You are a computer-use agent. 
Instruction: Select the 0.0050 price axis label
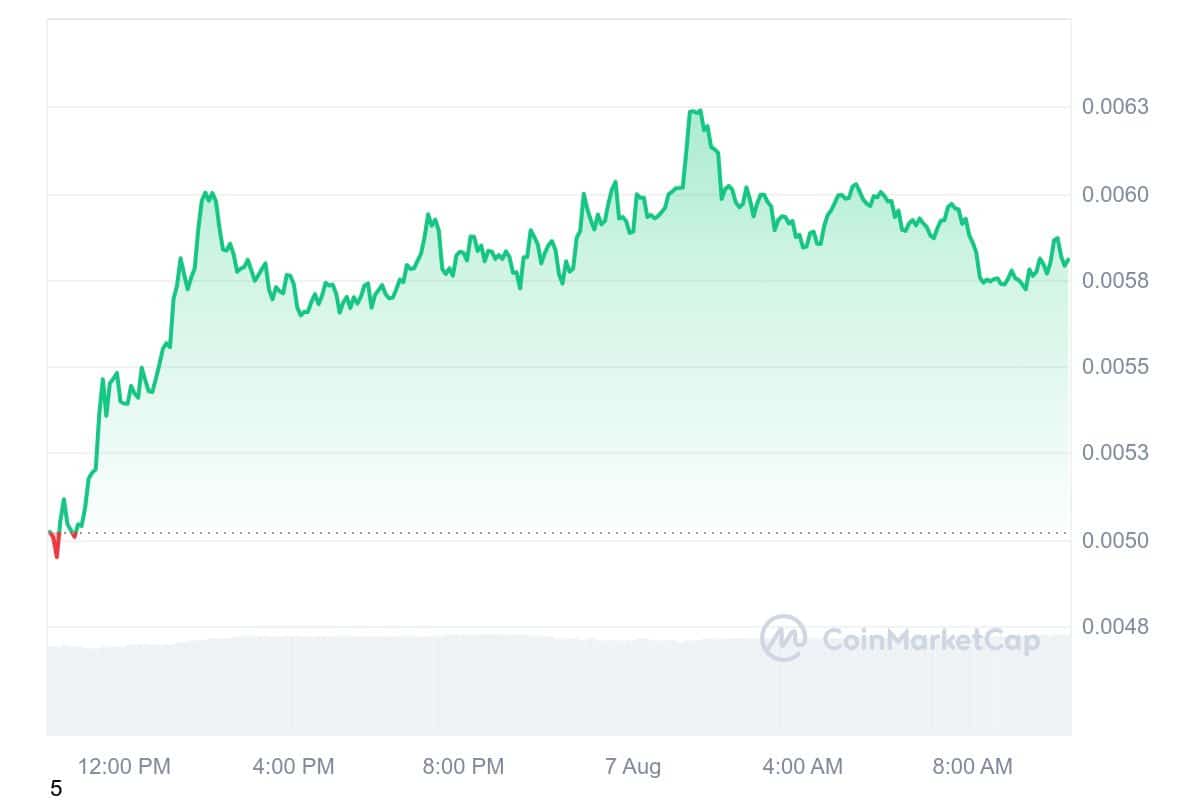point(1115,540)
